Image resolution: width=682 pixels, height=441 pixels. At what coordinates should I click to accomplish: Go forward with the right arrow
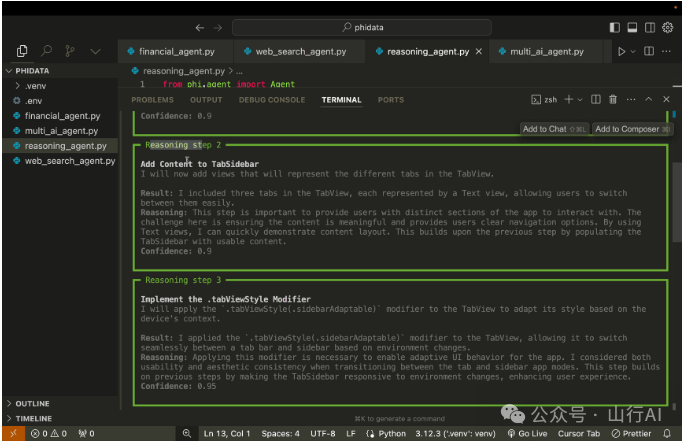(217, 28)
